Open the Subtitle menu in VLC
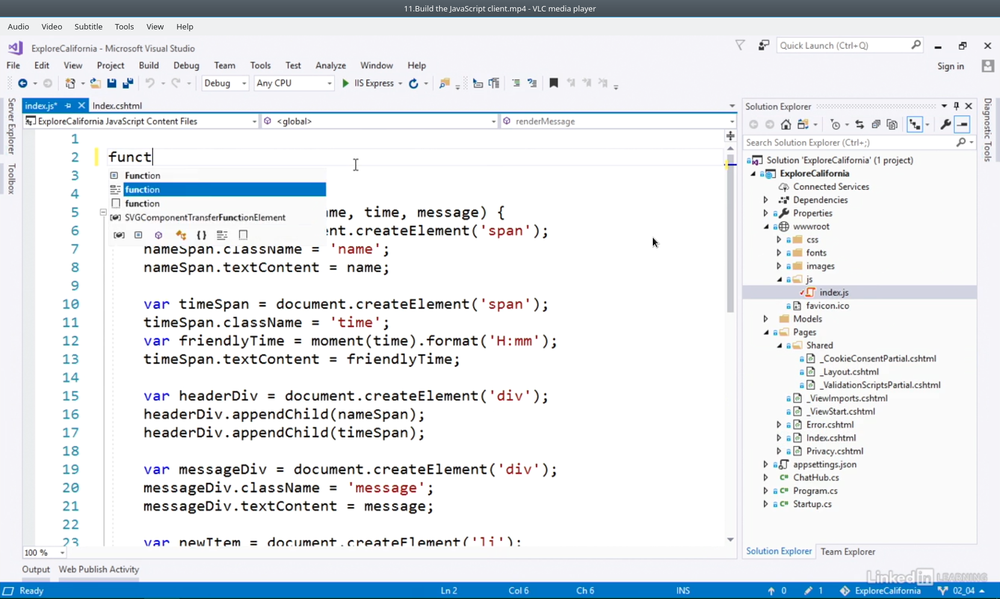 pos(88,27)
